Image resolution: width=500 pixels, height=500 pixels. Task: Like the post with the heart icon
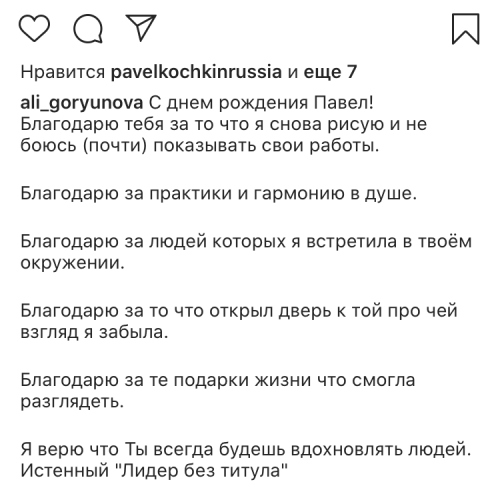coord(34,28)
